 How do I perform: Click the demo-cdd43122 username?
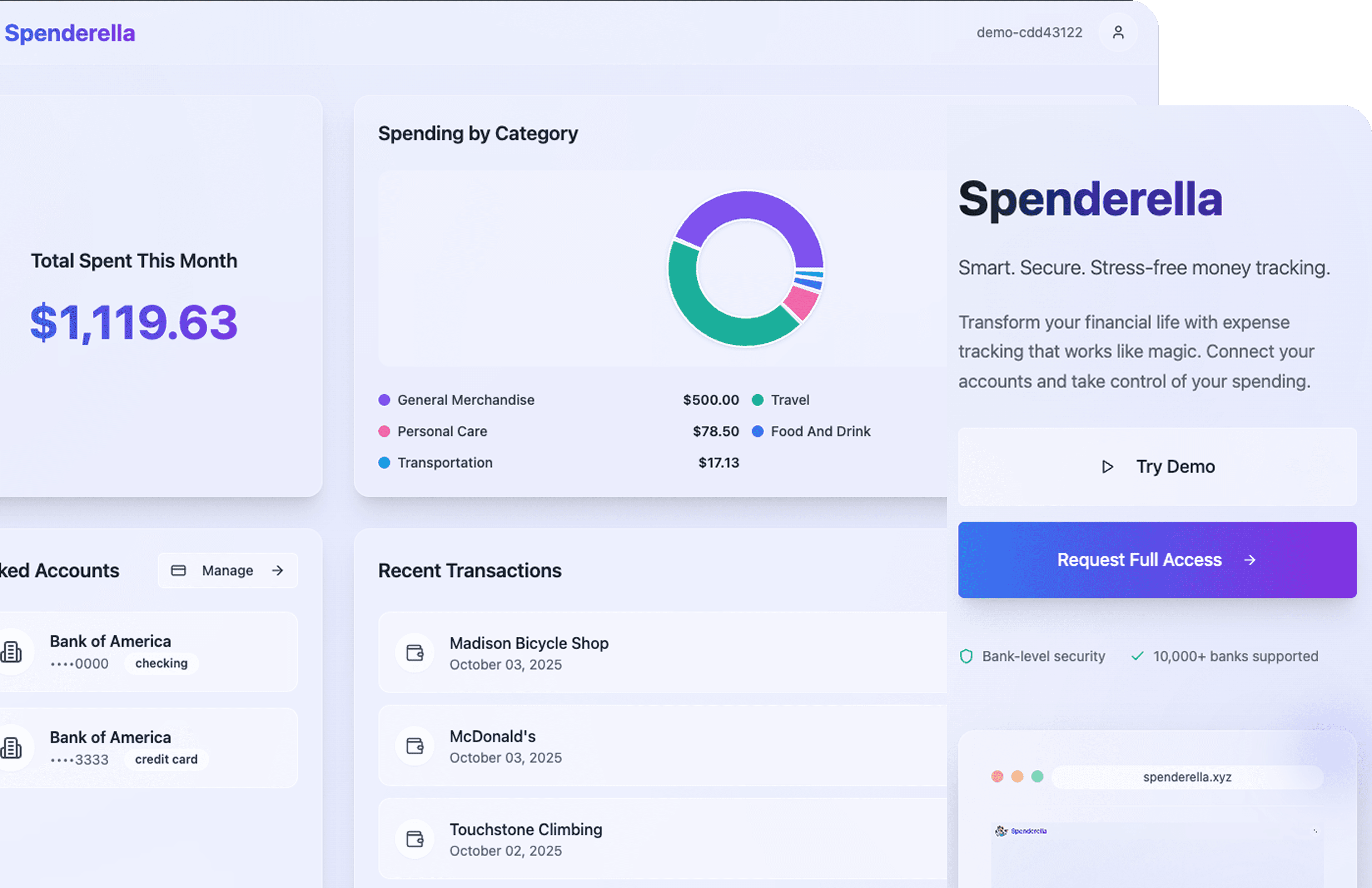click(x=1029, y=33)
